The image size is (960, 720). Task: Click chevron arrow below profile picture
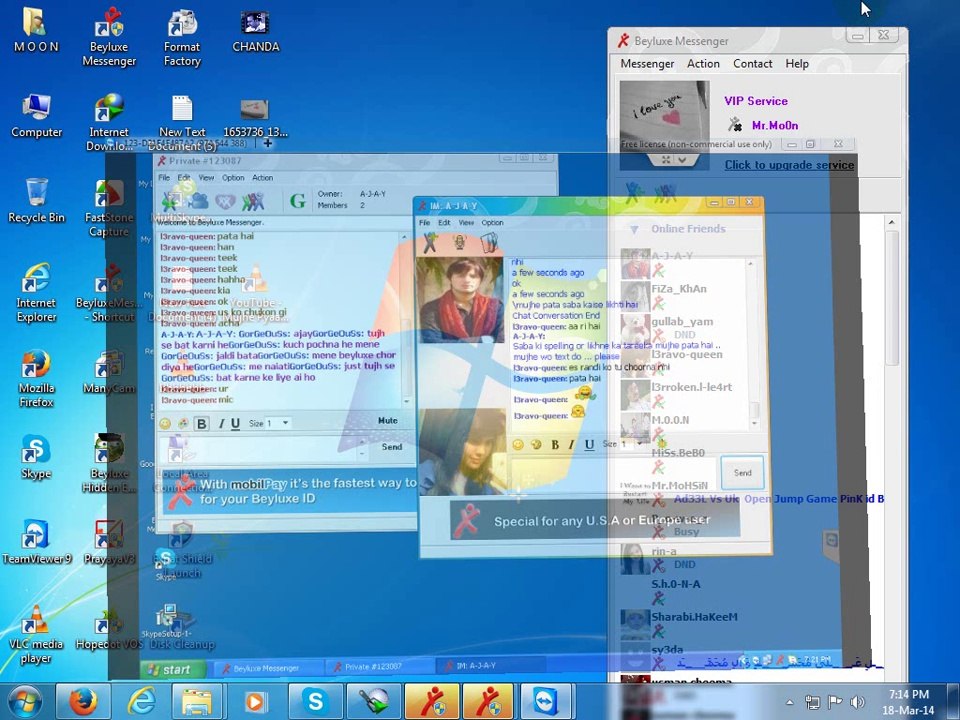tap(681, 160)
